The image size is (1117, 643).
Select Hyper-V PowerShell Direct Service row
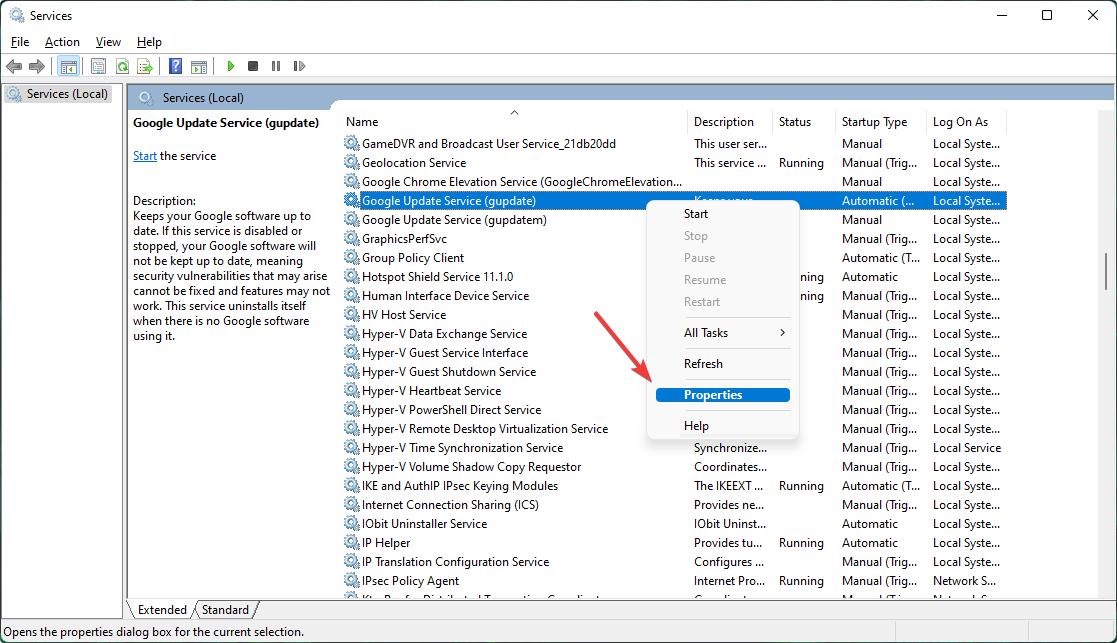674,409
